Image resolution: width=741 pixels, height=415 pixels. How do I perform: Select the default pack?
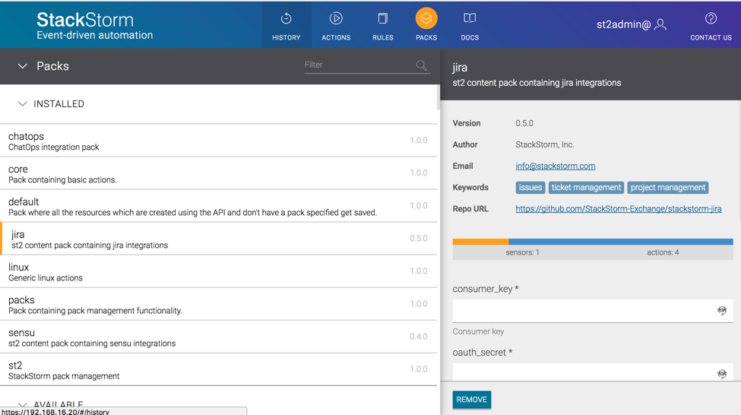(x=218, y=206)
